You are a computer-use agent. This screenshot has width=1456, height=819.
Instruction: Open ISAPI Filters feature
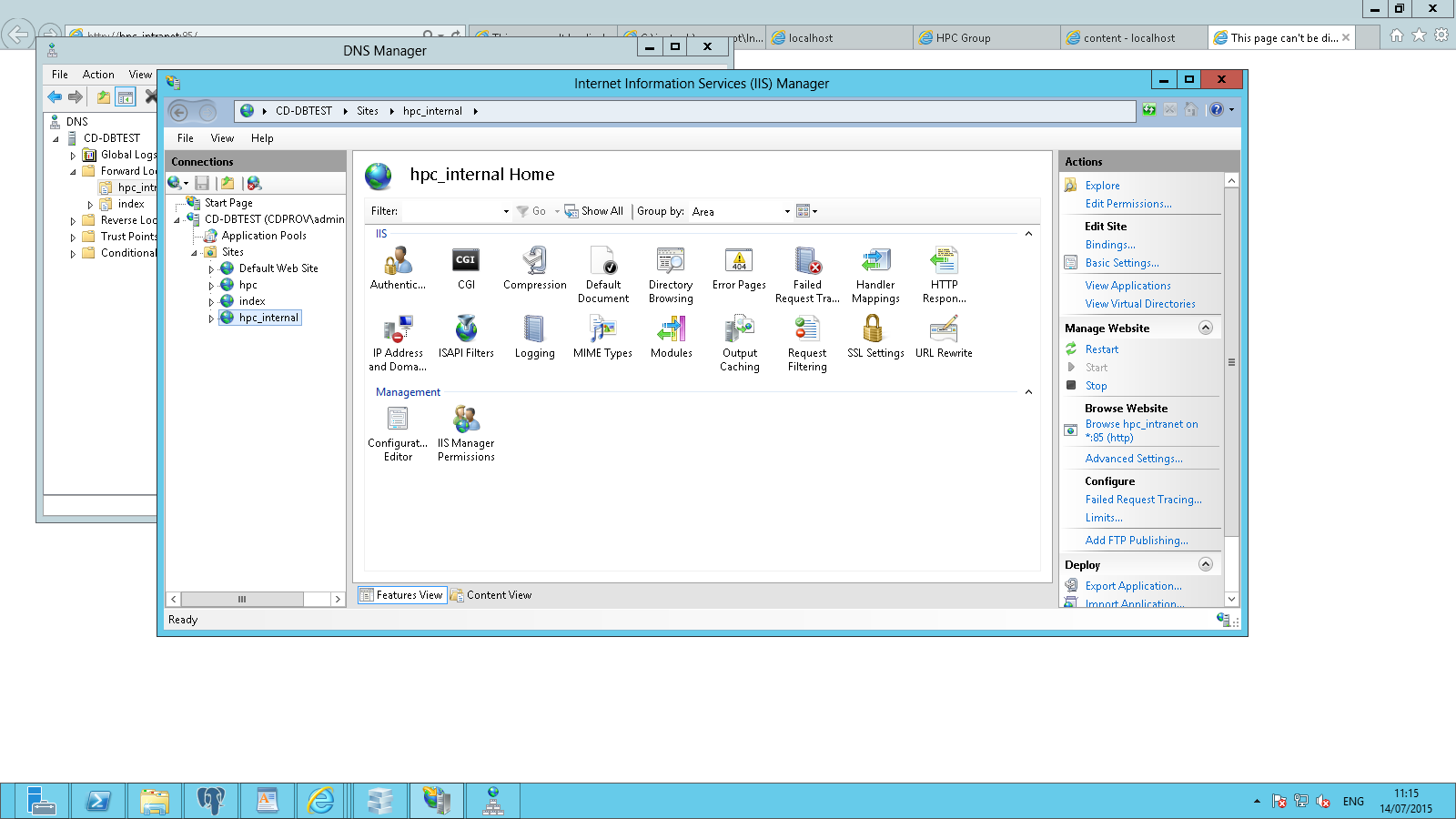click(466, 337)
